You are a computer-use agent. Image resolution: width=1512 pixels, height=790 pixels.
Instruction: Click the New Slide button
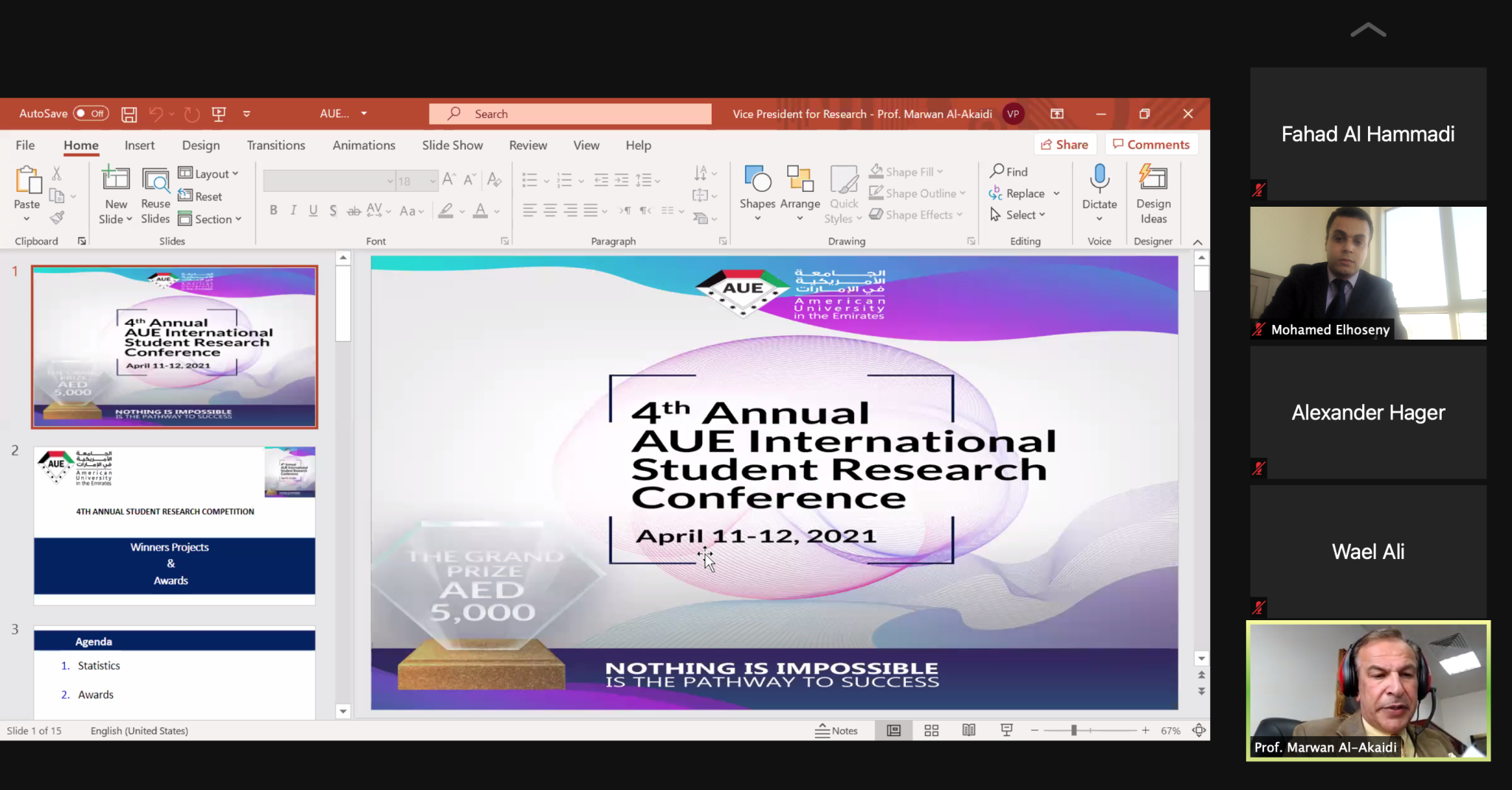(x=116, y=196)
